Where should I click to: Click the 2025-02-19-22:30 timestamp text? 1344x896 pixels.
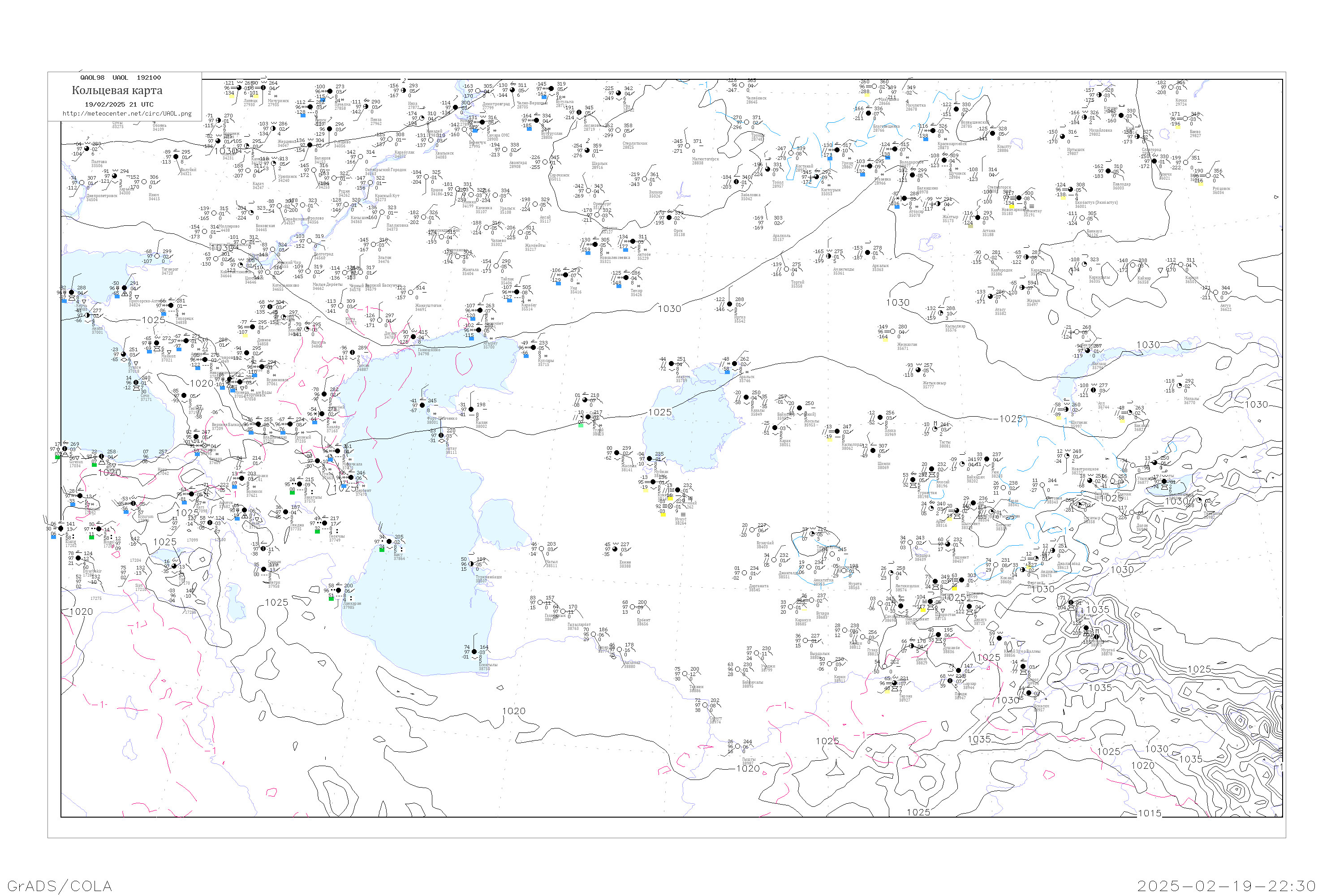coord(1226,886)
